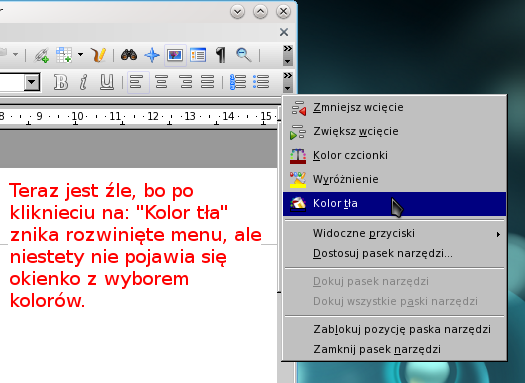Open the Navigator star icon
Screen dimensions: 525x383
pyautogui.click(x=152, y=55)
